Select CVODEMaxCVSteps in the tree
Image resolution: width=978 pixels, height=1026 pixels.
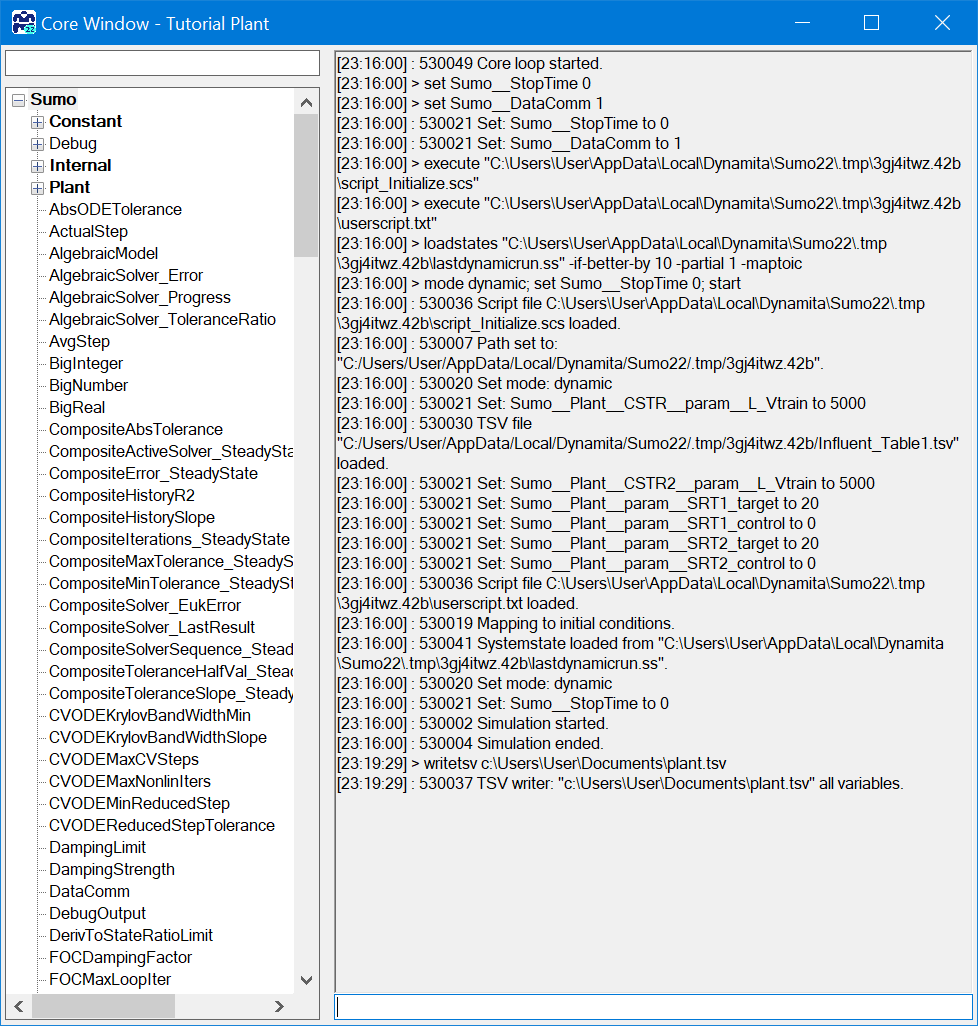[x=124, y=760]
